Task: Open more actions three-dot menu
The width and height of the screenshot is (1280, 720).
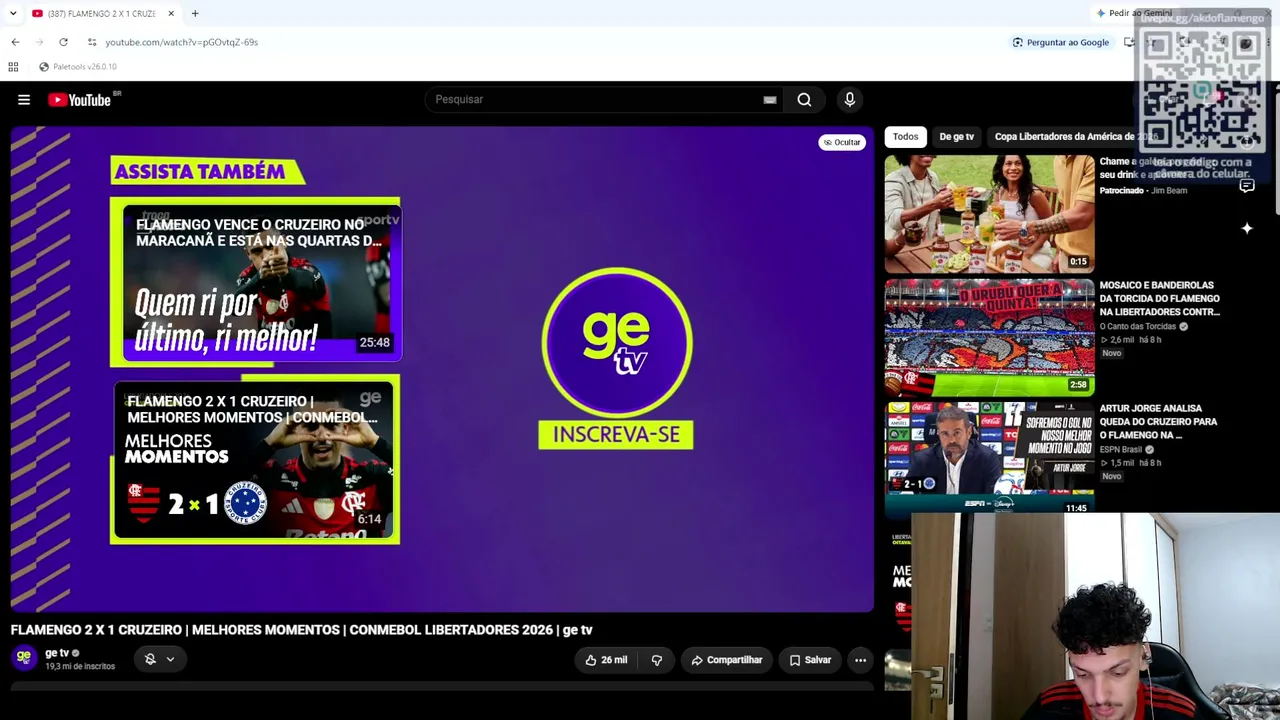Action: click(860, 660)
